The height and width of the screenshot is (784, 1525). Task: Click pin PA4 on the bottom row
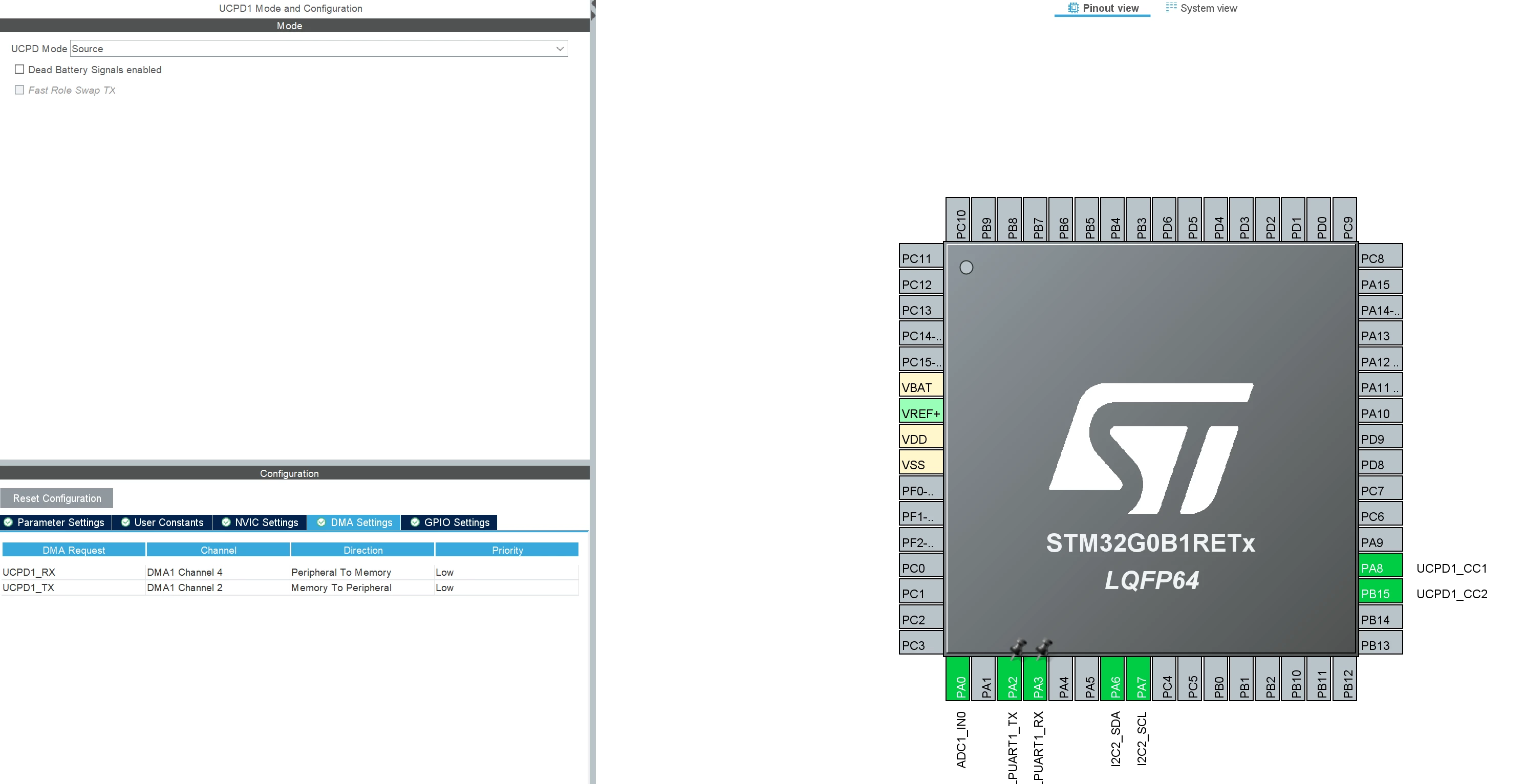(1061, 679)
